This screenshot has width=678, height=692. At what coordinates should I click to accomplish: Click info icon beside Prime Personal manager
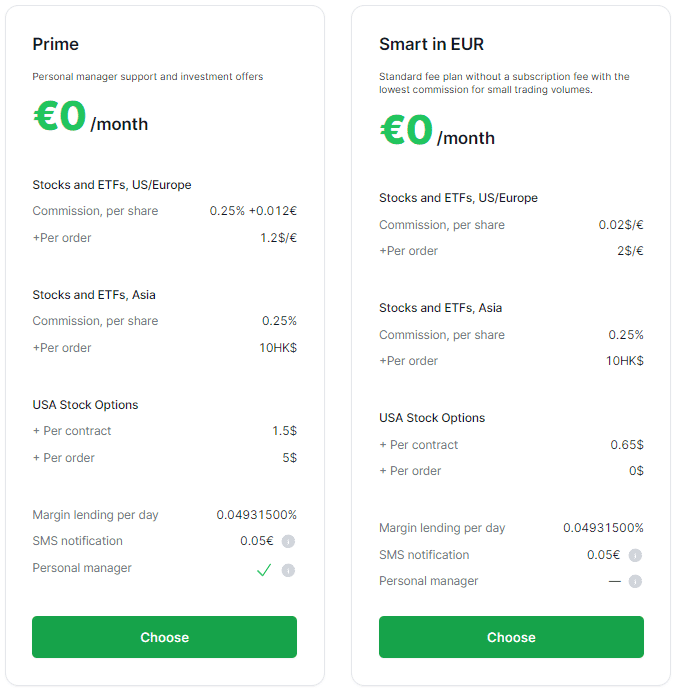(x=288, y=570)
